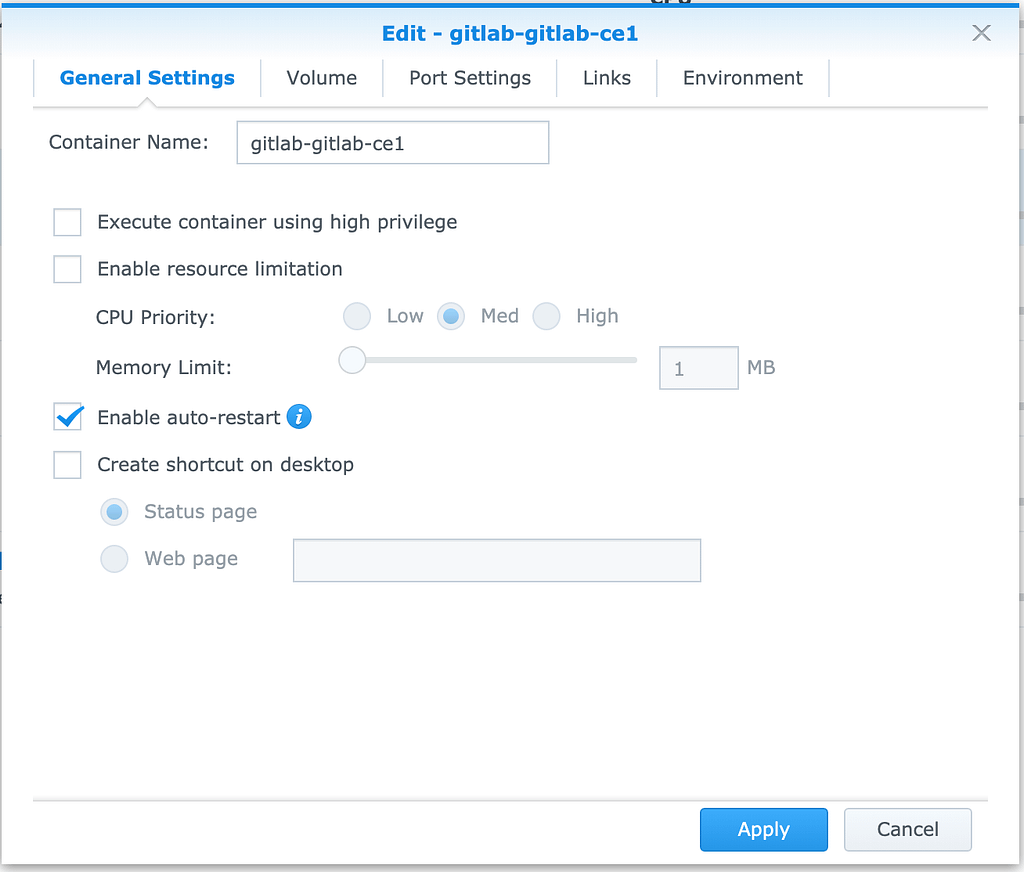This screenshot has height=872, width=1024.
Task: Check Enable resource limitation box
Action: tap(67, 269)
